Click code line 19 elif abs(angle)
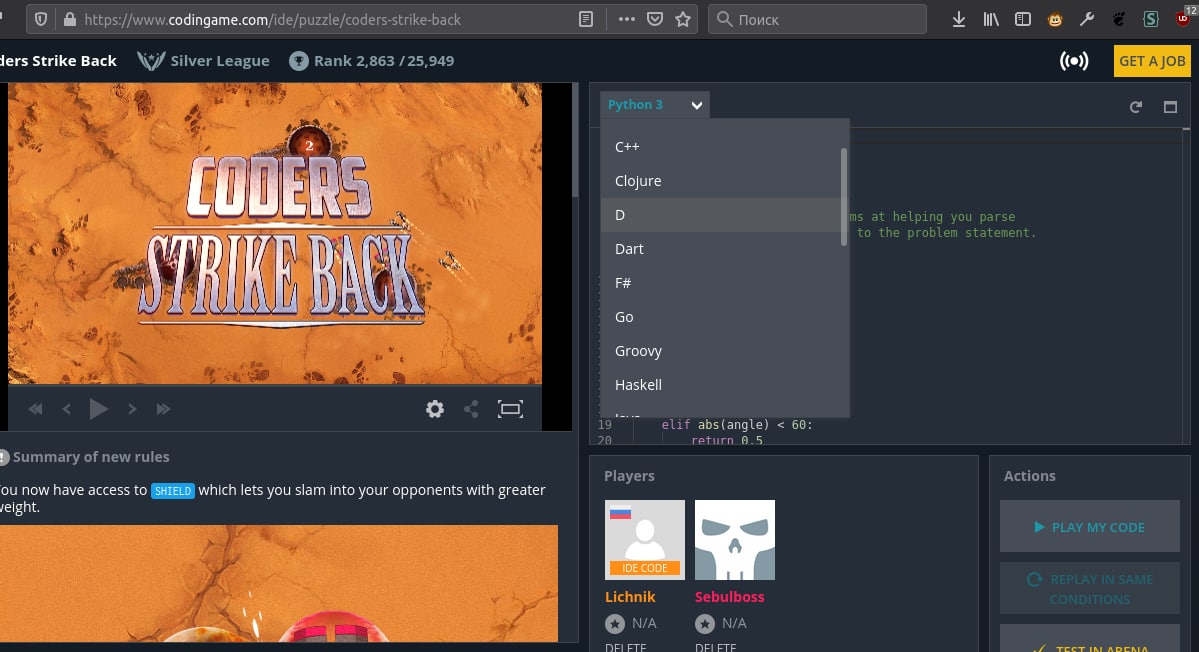 (x=737, y=425)
